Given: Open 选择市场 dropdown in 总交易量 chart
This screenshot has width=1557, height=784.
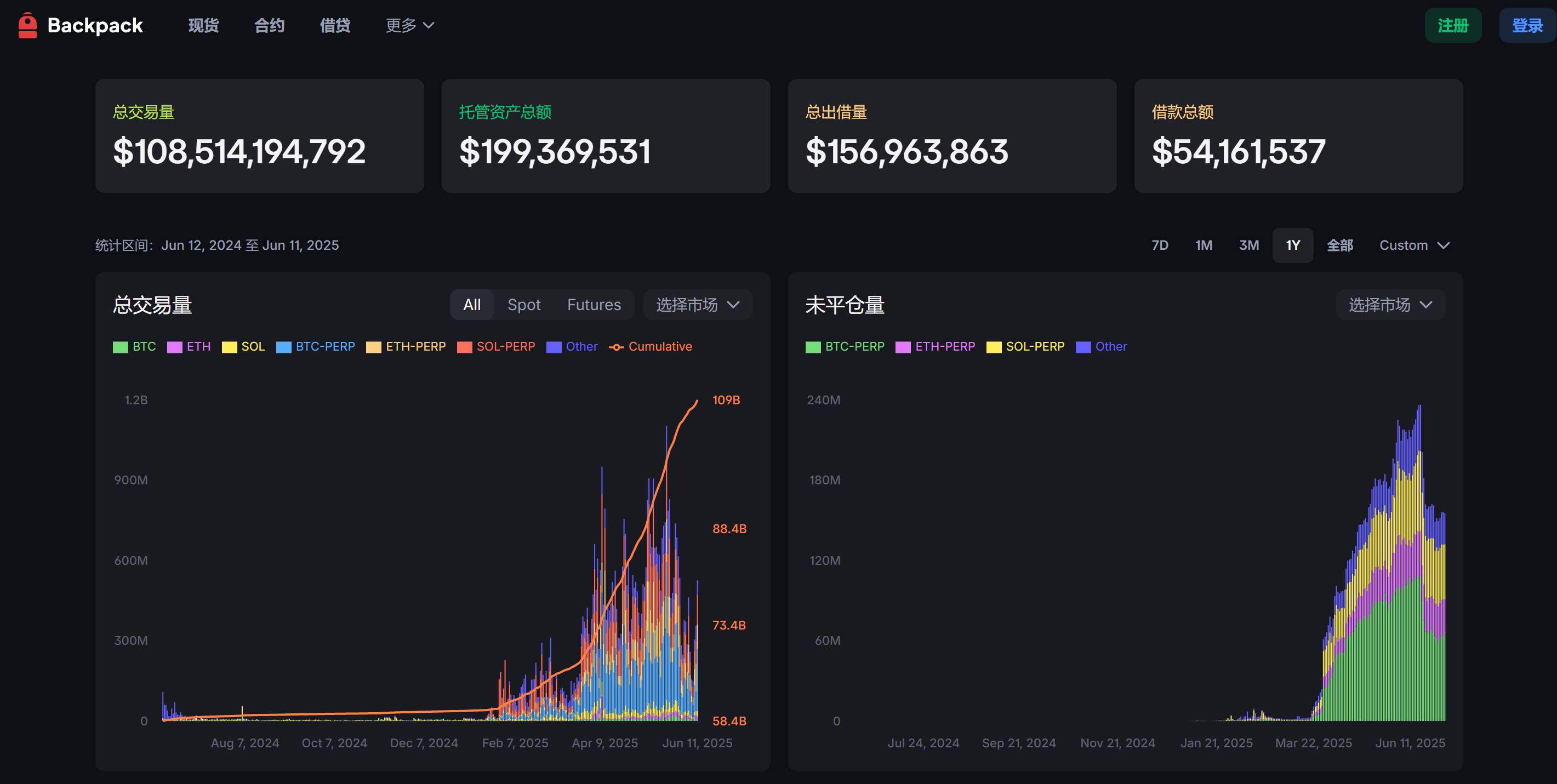Looking at the screenshot, I should [x=698, y=305].
